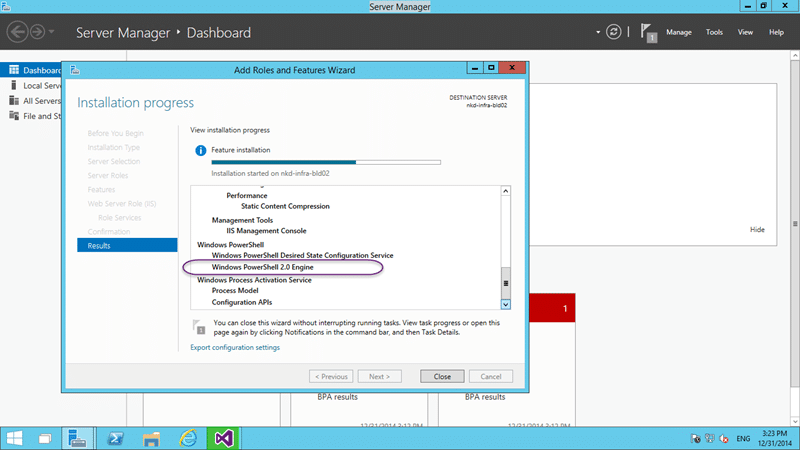Open the Help menu

tap(776, 32)
